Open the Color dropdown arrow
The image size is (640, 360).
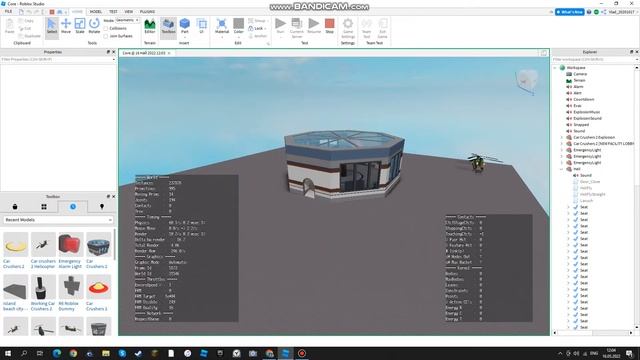238,37
